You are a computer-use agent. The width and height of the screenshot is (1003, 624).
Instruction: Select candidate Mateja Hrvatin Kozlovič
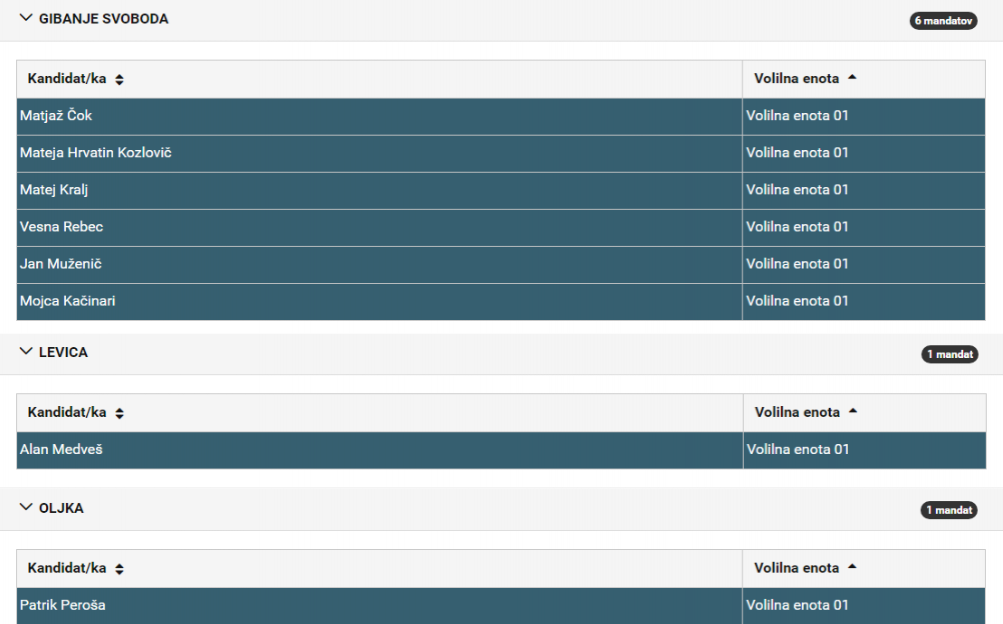coord(95,153)
